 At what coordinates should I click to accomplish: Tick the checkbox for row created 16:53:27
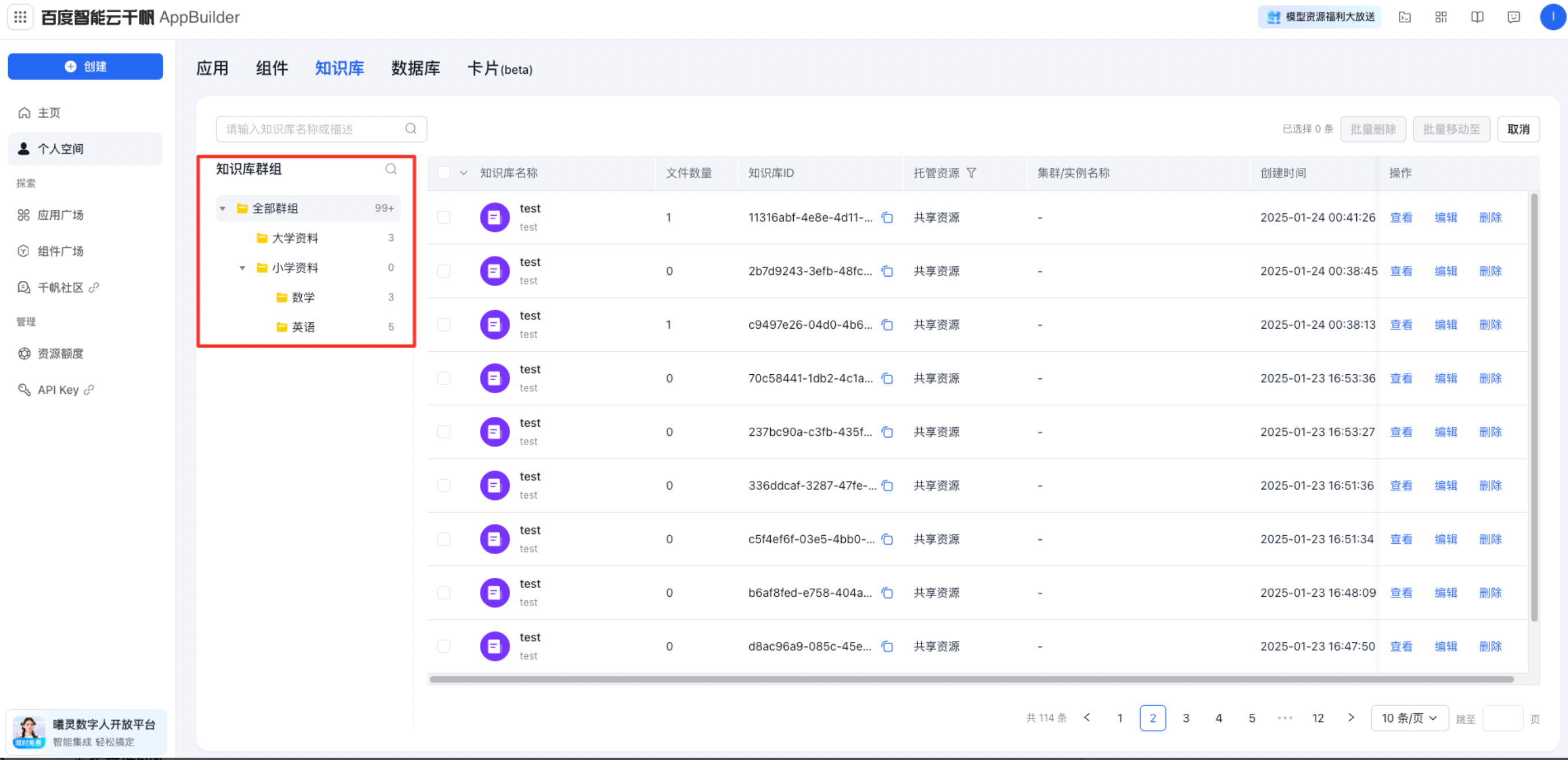444,431
